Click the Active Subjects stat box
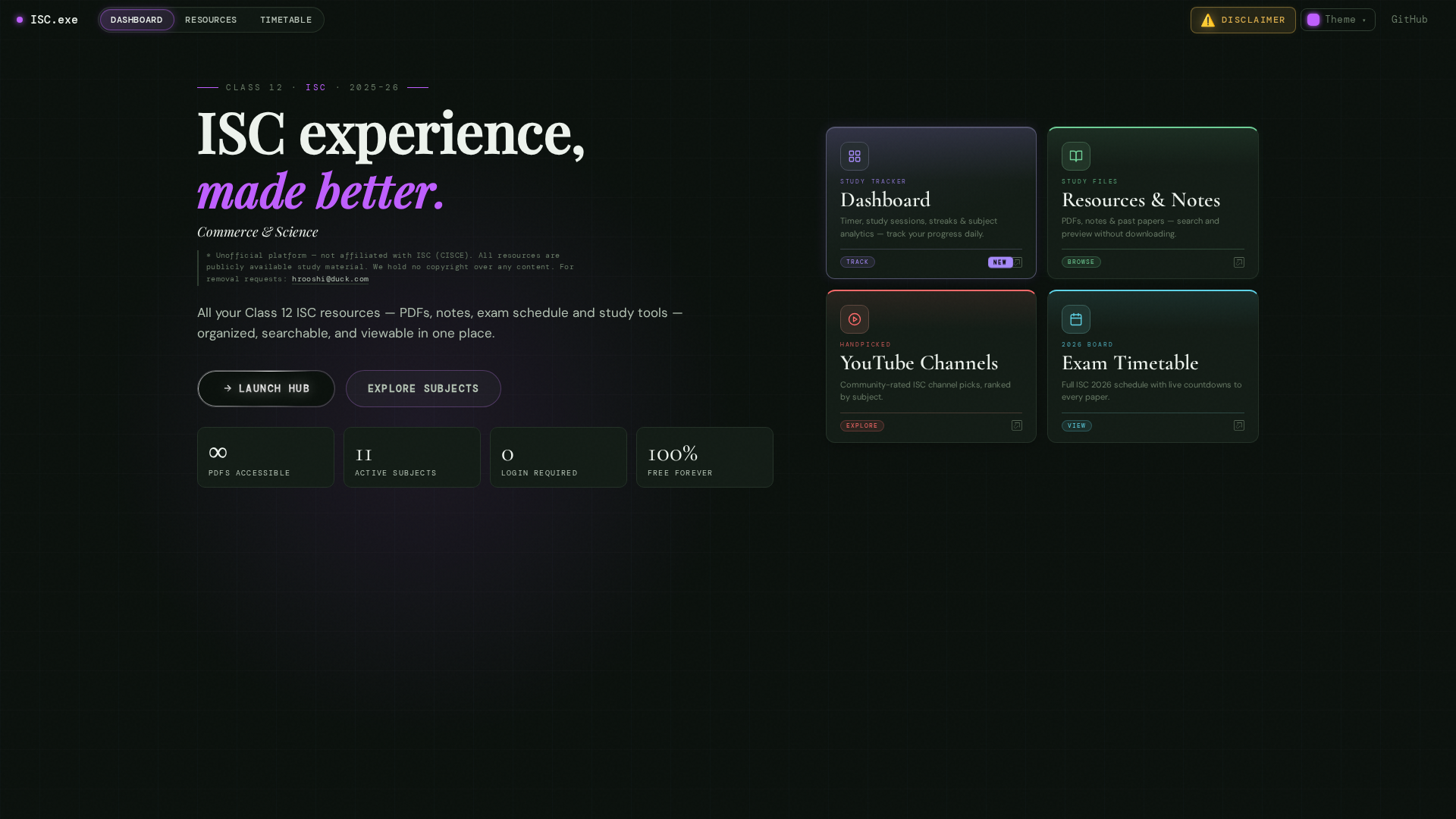 [x=412, y=457]
